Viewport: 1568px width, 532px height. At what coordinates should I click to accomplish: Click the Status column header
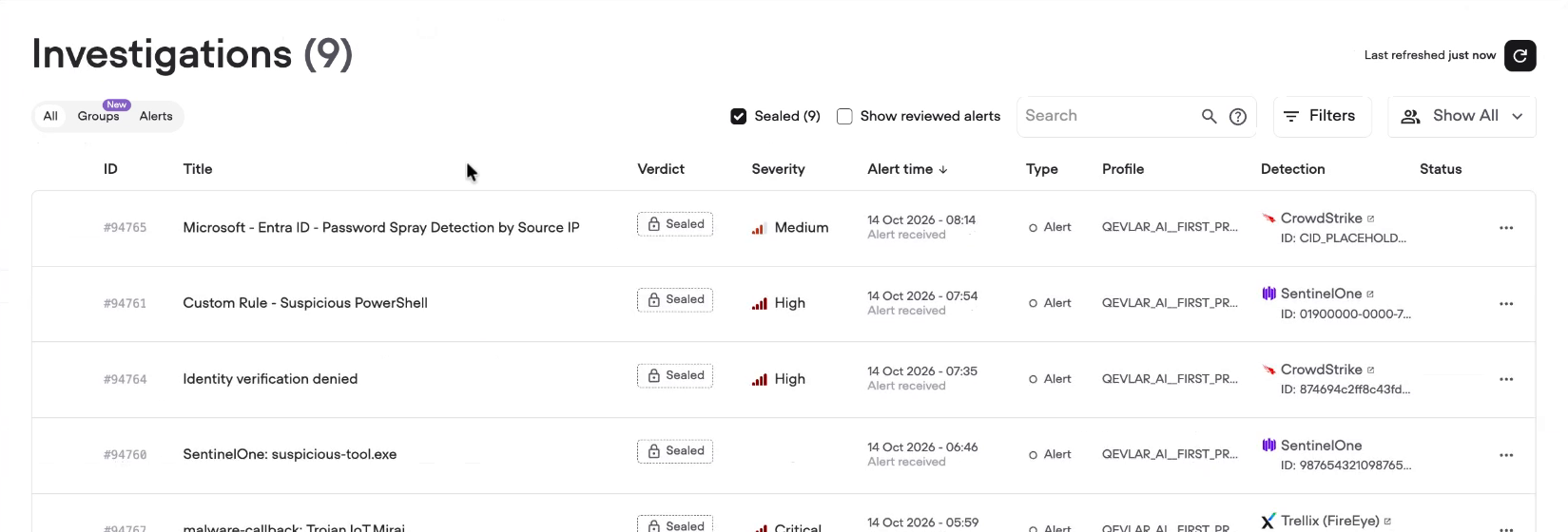(x=1441, y=169)
